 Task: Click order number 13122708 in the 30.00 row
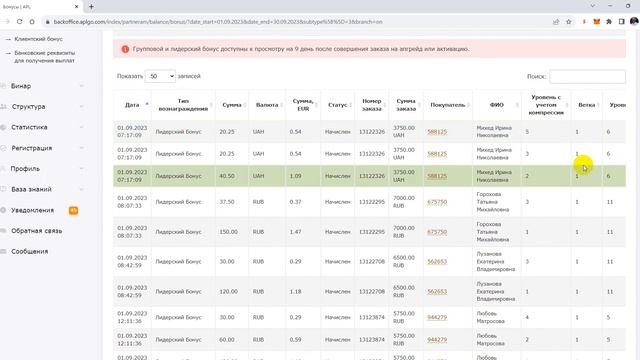(x=372, y=262)
